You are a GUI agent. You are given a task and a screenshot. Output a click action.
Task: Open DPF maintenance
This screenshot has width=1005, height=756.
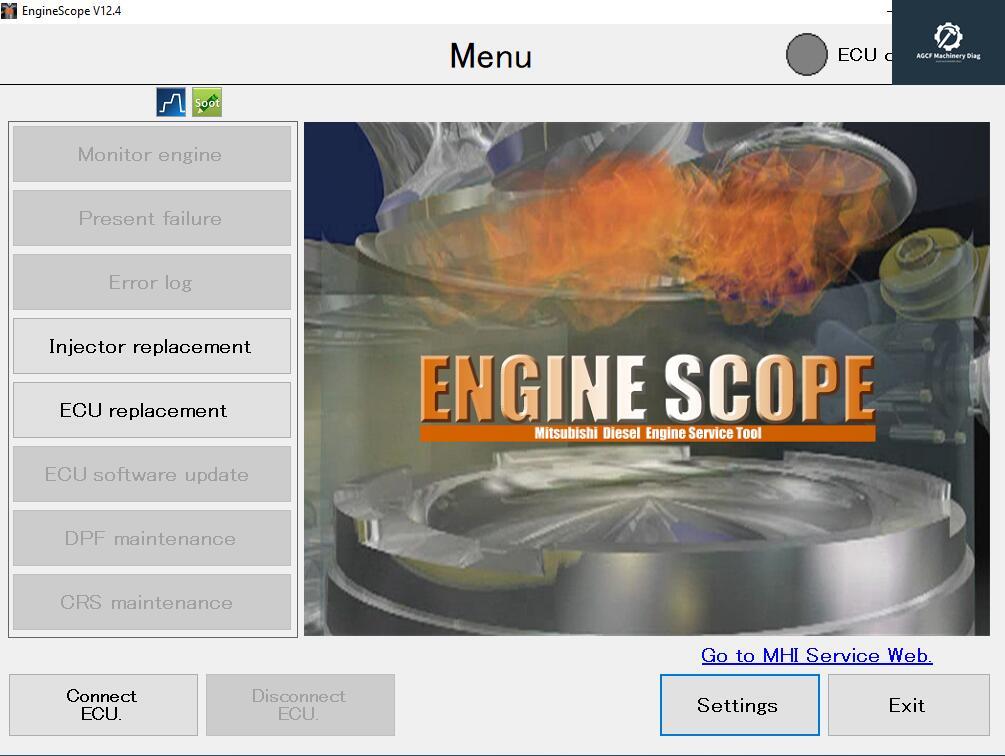(151, 538)
